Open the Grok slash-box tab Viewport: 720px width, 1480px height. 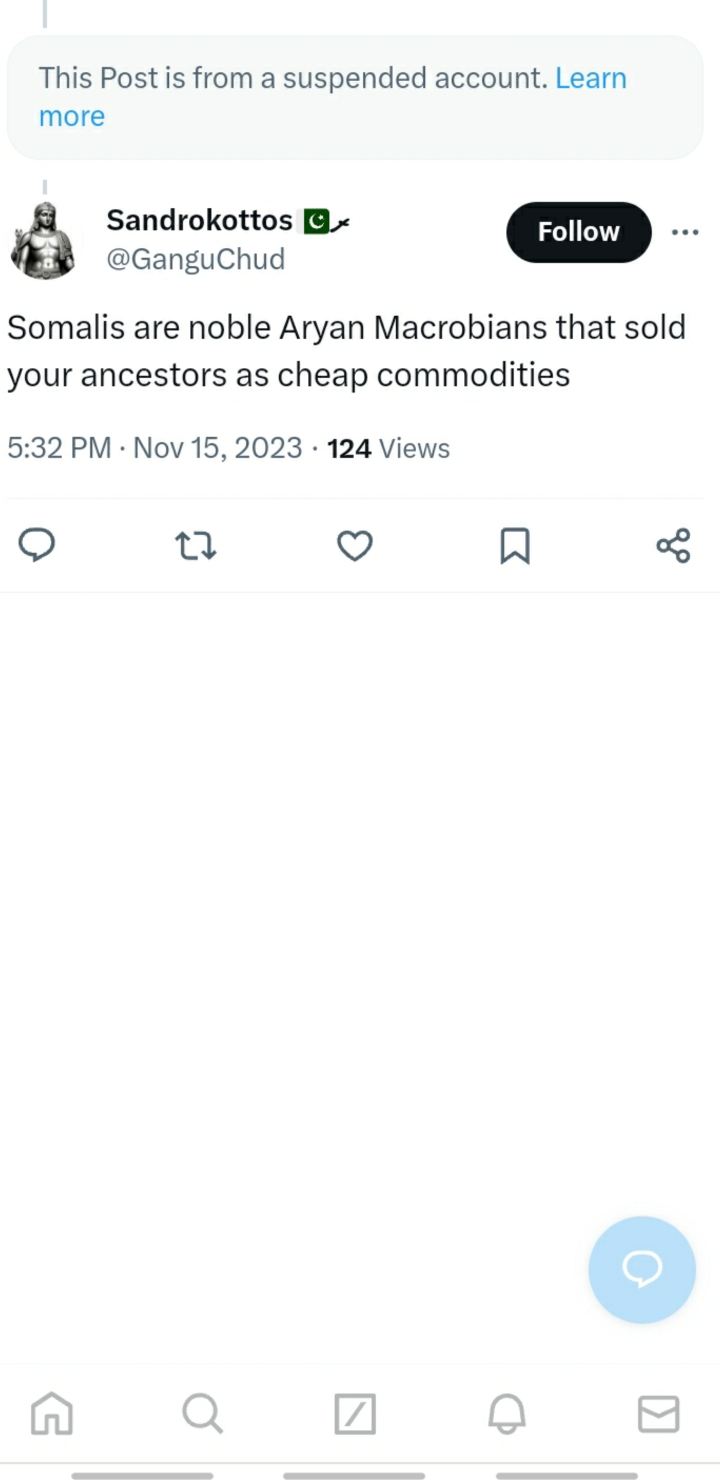tap(355, 1414)
